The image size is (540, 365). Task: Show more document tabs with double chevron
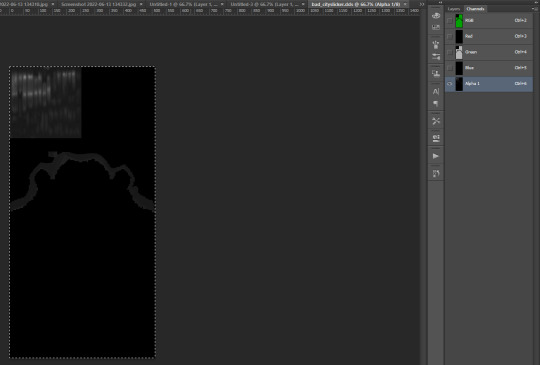coord(422,4)
